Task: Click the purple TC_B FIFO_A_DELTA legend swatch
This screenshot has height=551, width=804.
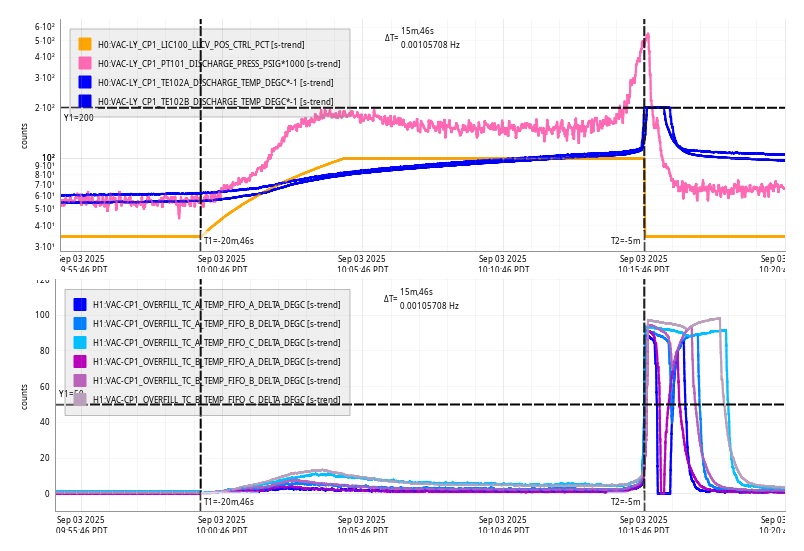Action: point(80,361)
